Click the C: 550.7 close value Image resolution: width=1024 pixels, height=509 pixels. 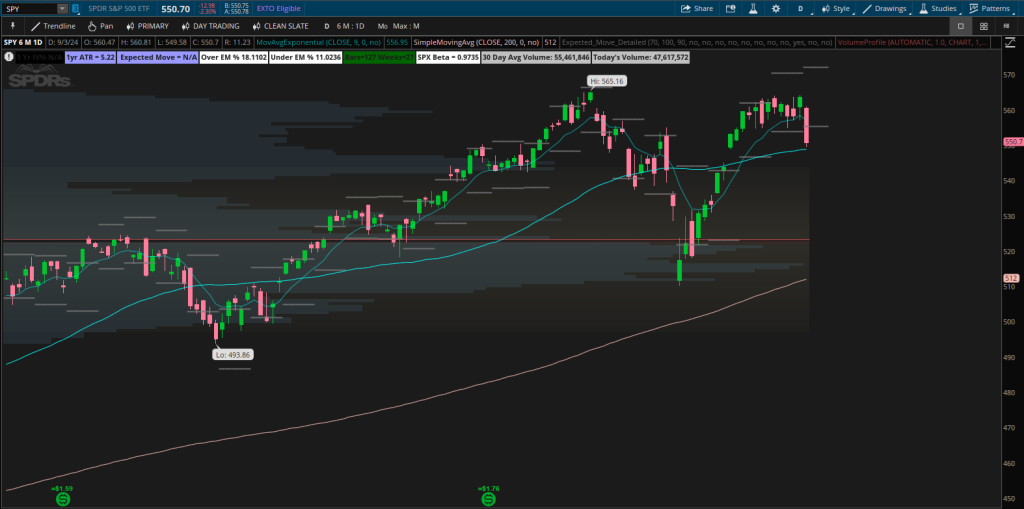[206, 42]
